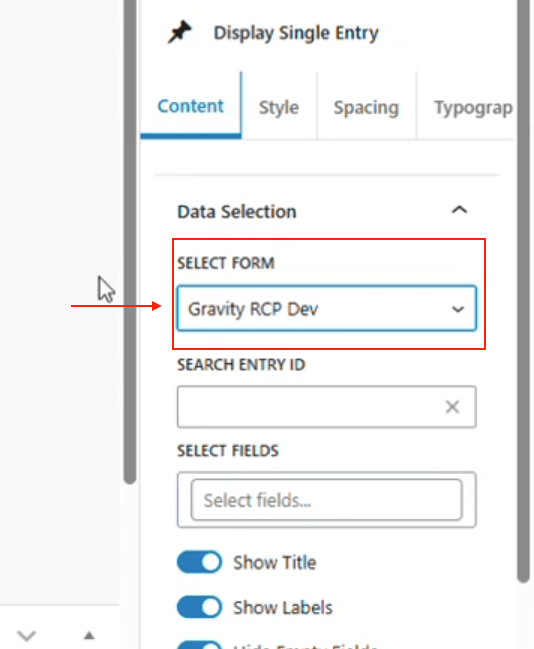The height and width of the screenshot is (649, 534).
Task: Click the pin icon beside Display Single Entry
Action: 179,32
